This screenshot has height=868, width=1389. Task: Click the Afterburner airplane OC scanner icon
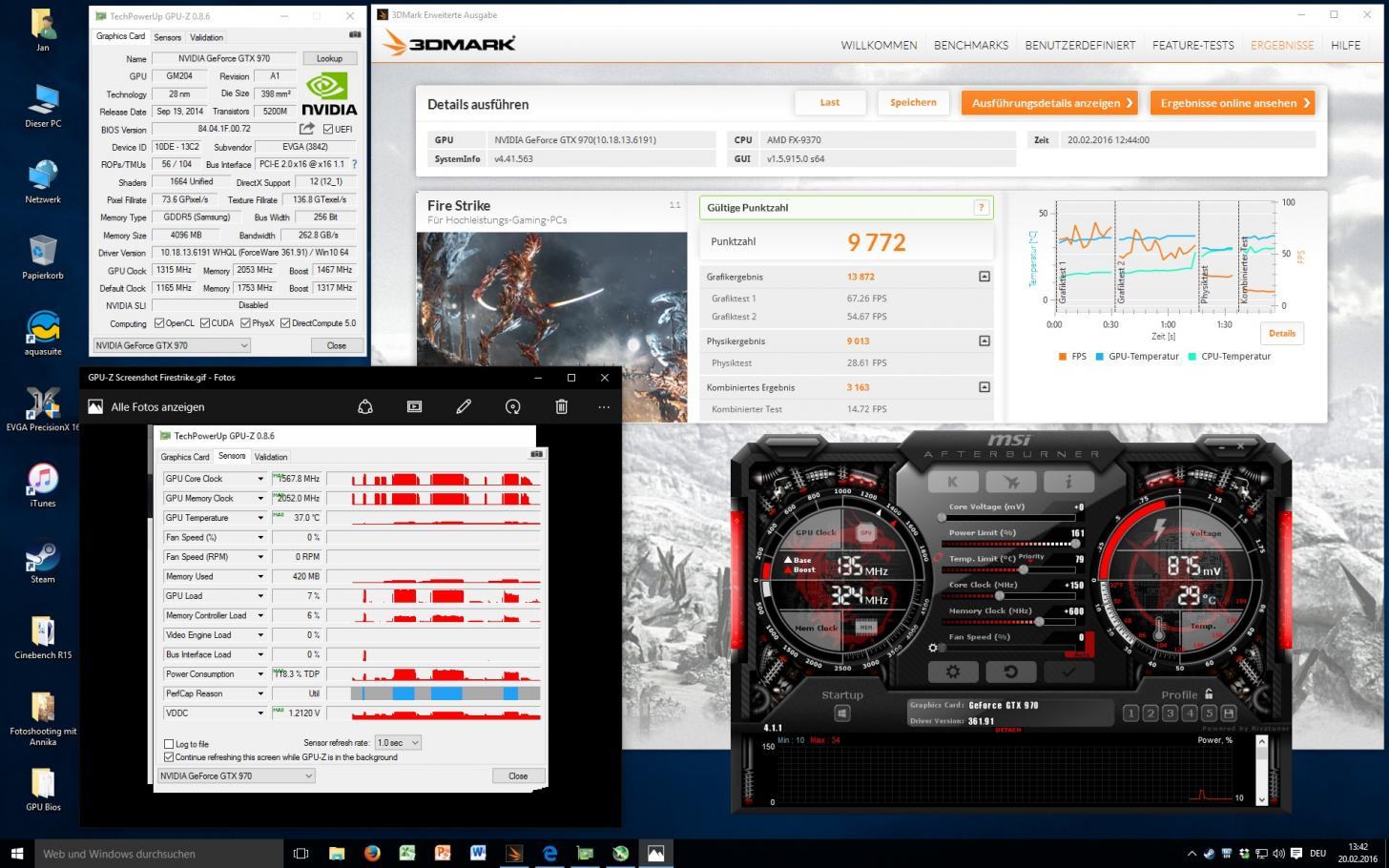1010,482
